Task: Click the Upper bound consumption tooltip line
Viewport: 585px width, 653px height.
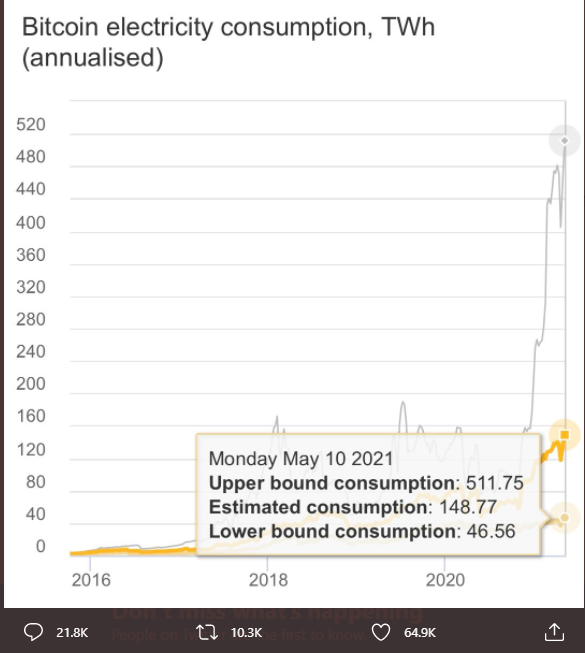Action: [366, 483]
